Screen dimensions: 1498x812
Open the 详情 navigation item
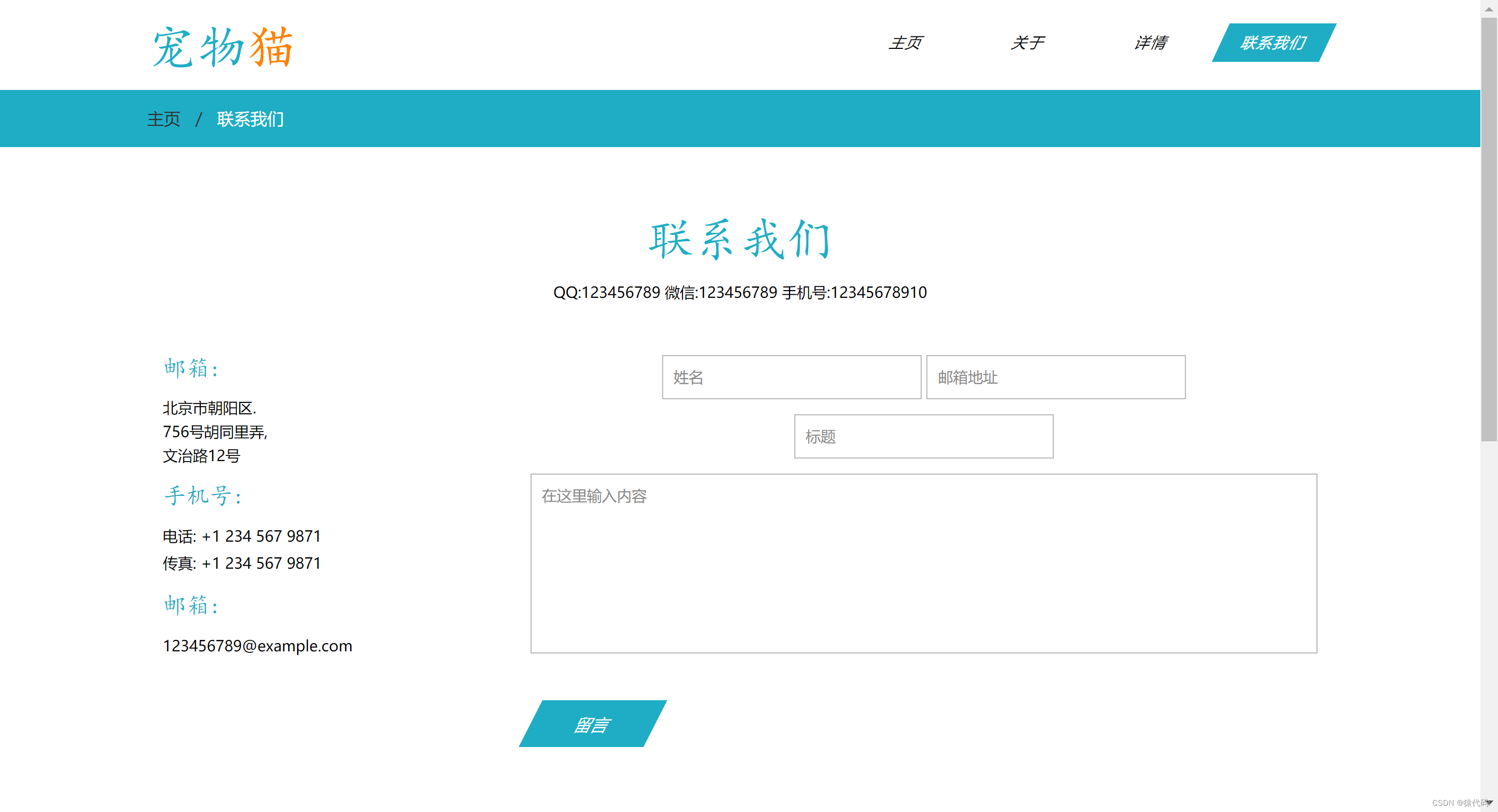1150,43
